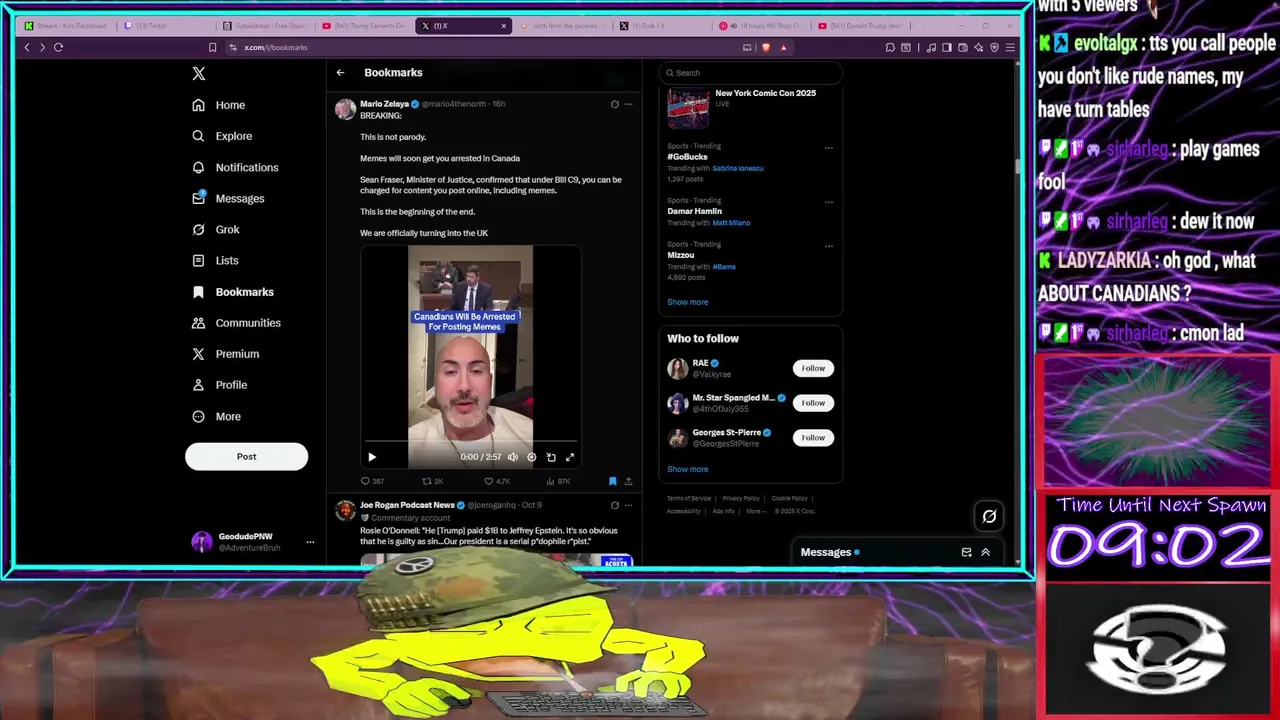This screenshot has width=1280, height=720.
Task: Play the Canadians arrested video
Action: 372,457
